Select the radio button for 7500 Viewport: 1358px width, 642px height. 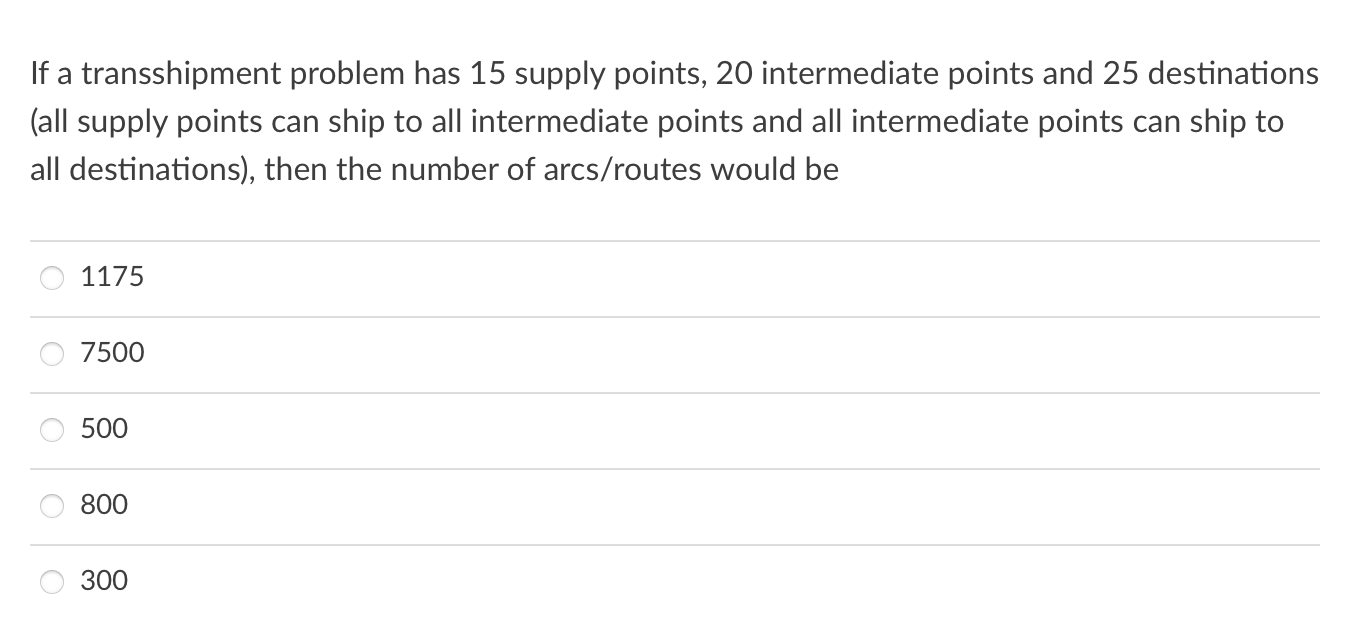(52, 353)
